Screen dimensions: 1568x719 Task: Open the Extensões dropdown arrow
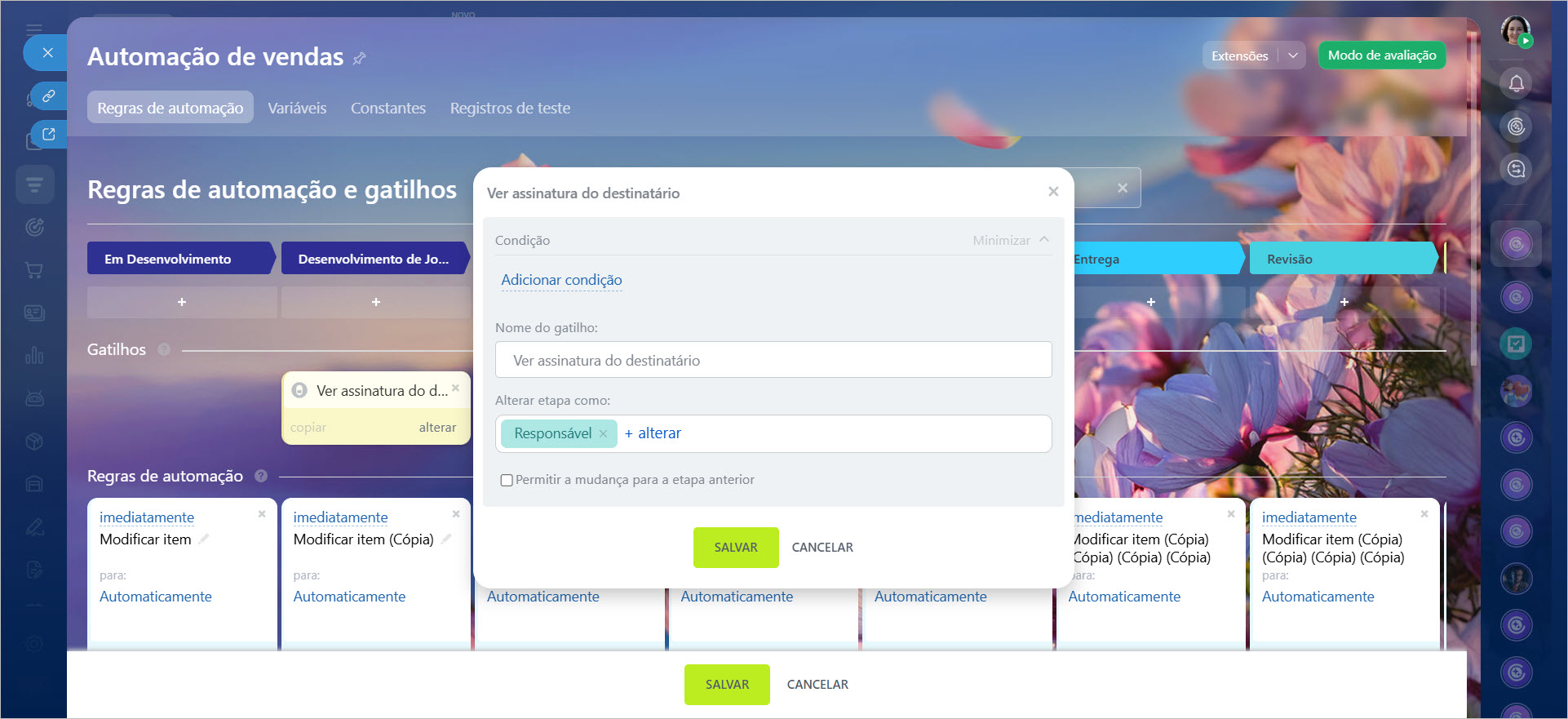tap(1293, 55)
